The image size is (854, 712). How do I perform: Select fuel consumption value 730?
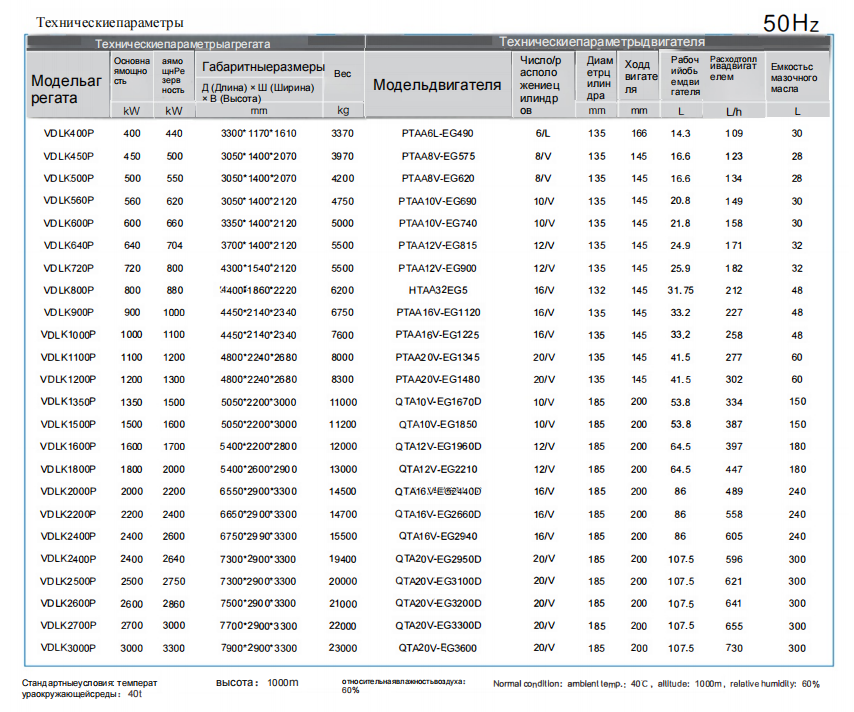pyautogui.click(x=734, y=648)
